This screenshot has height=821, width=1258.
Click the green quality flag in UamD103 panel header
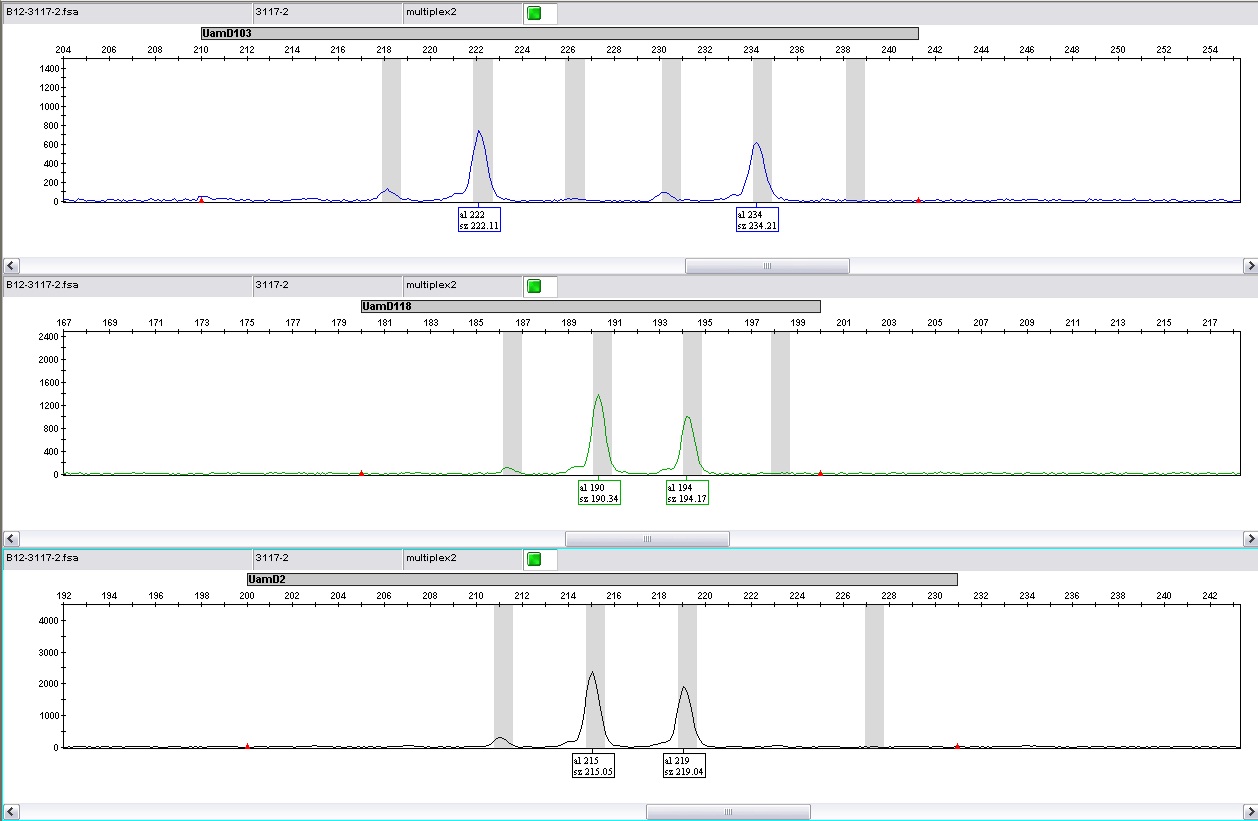534,13
